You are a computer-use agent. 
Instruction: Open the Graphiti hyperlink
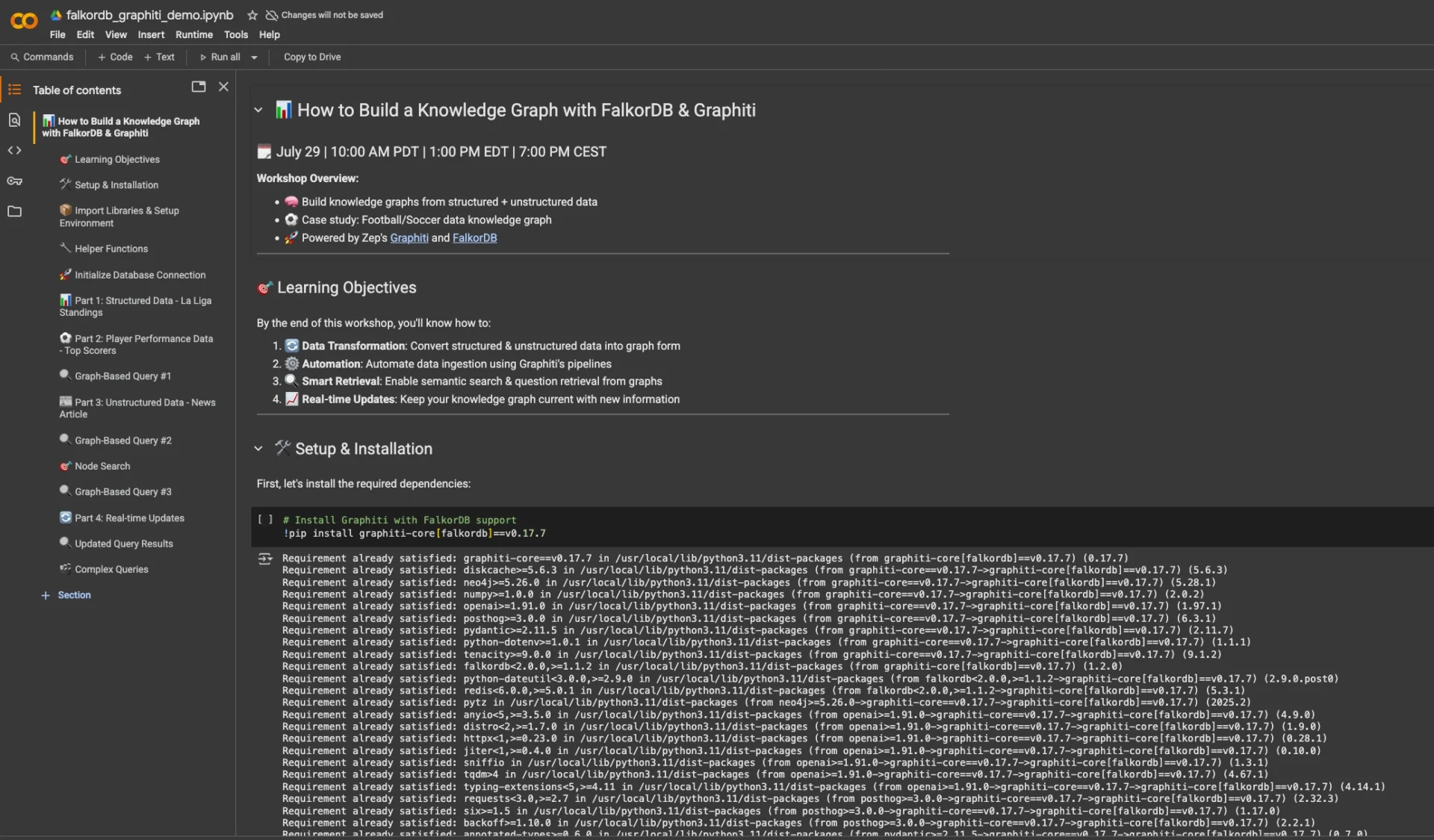click(409, 237)
